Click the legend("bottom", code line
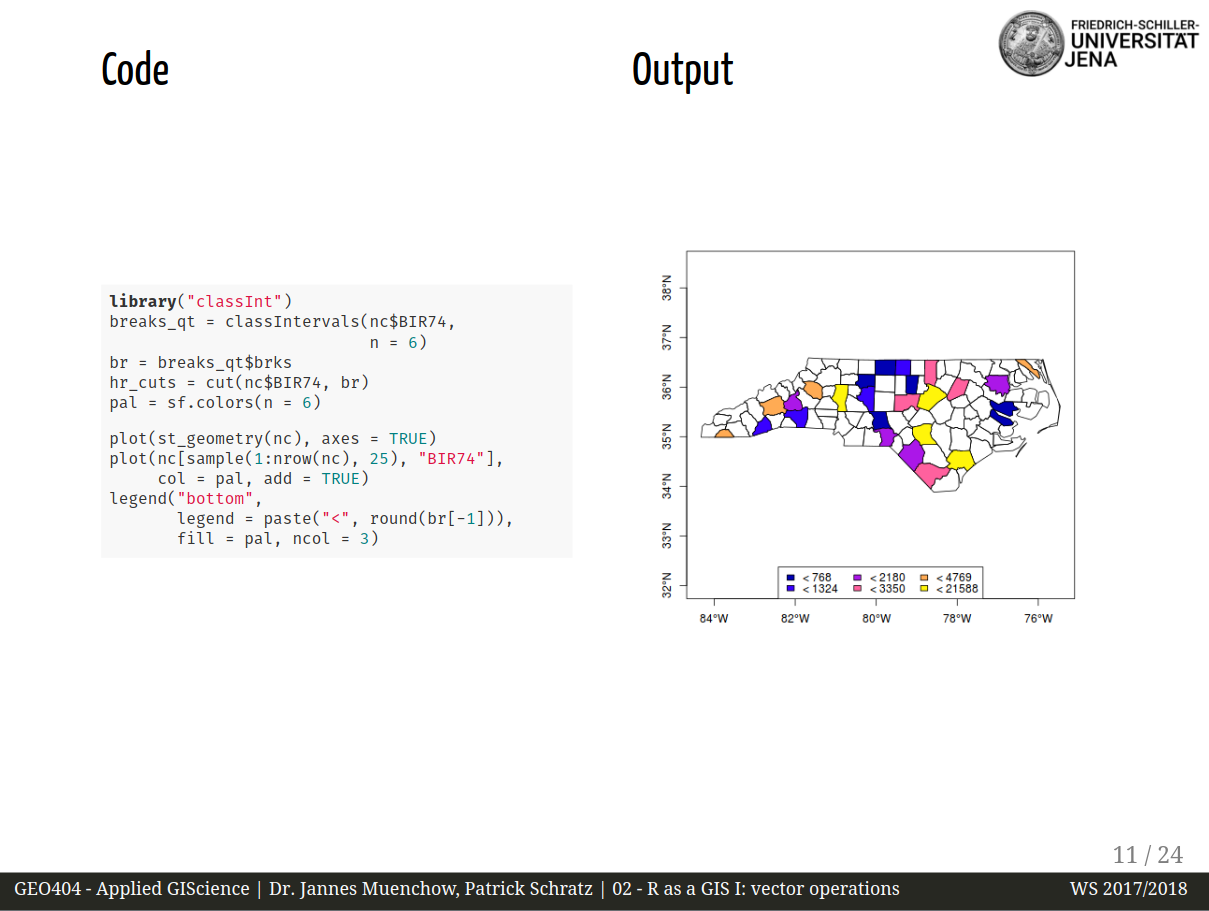The height and width of the screenshot is (911, 1209). 186,498
